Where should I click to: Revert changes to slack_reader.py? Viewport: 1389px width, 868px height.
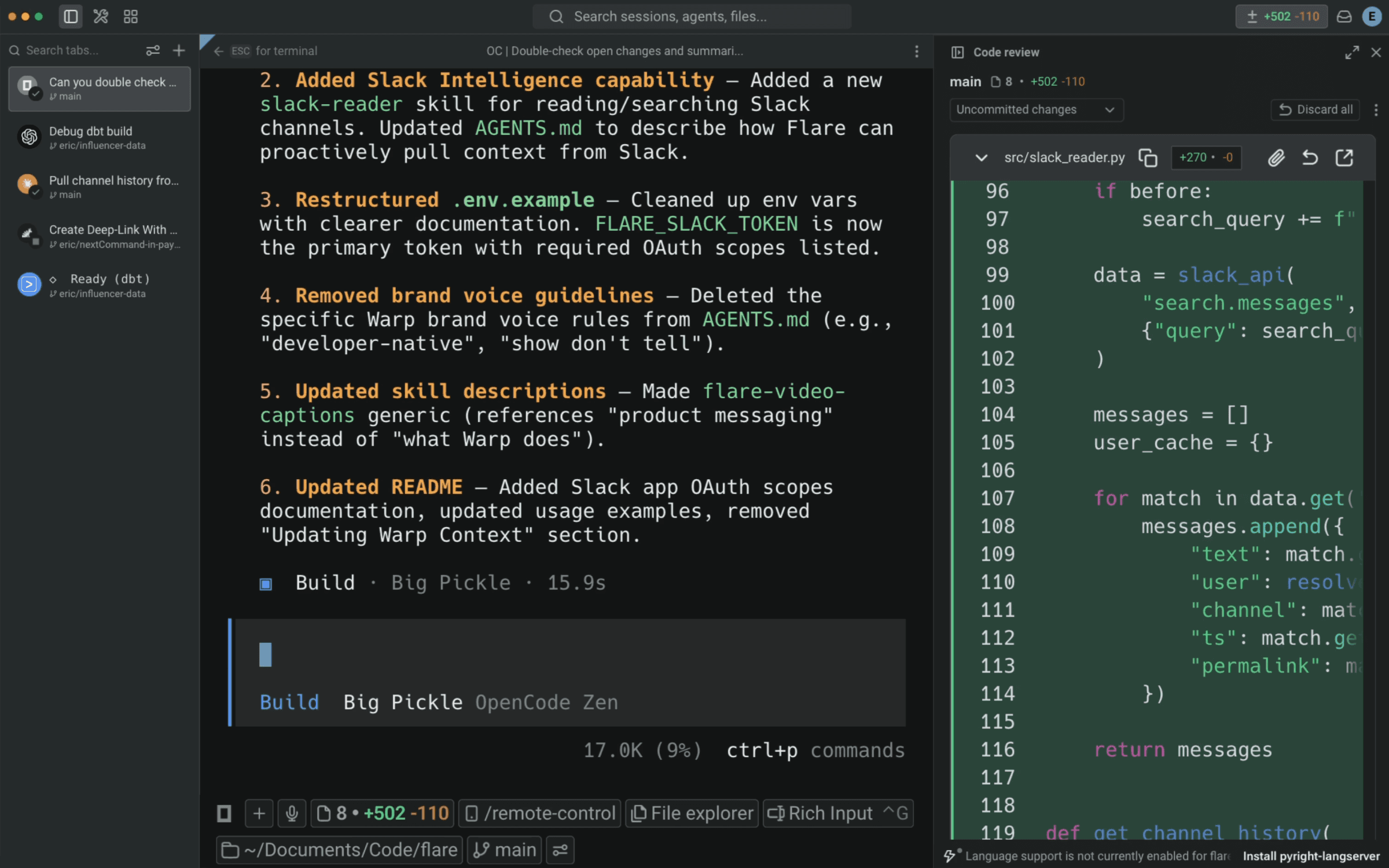pyautogui.click(x=1310, y=157)
